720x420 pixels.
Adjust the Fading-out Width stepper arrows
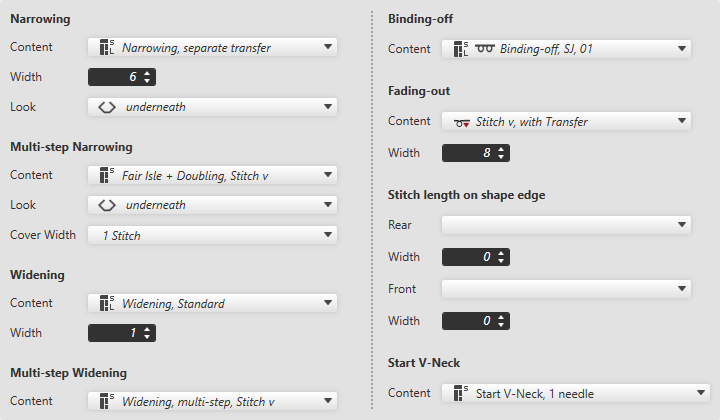click(x=501, y=153)
